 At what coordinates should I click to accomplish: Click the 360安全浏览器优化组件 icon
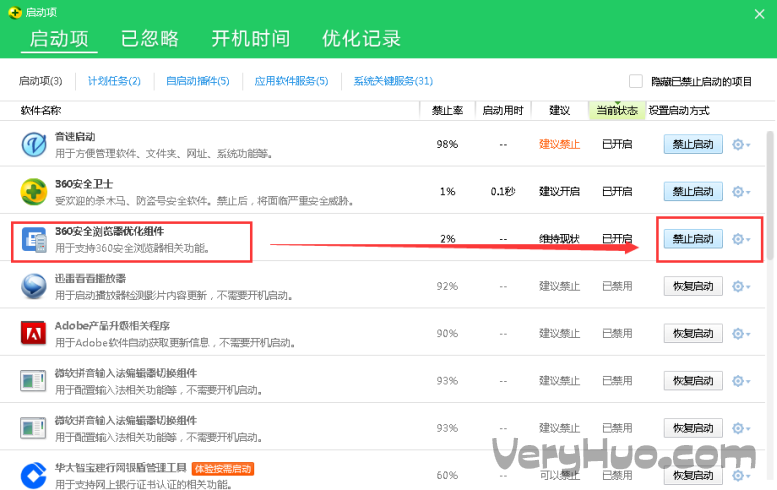(x=34, y=240)
